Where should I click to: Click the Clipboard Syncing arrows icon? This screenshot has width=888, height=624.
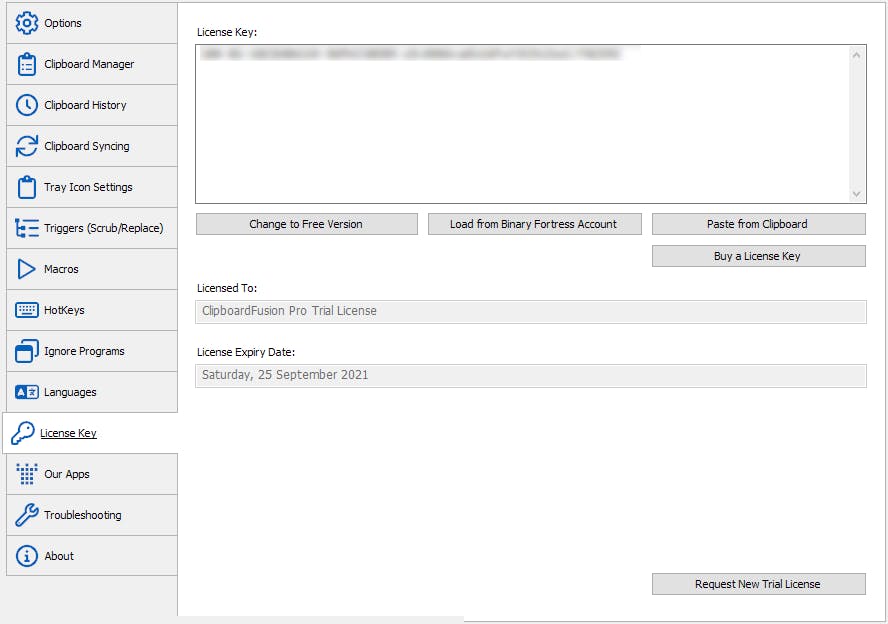[x=27, y=146]
